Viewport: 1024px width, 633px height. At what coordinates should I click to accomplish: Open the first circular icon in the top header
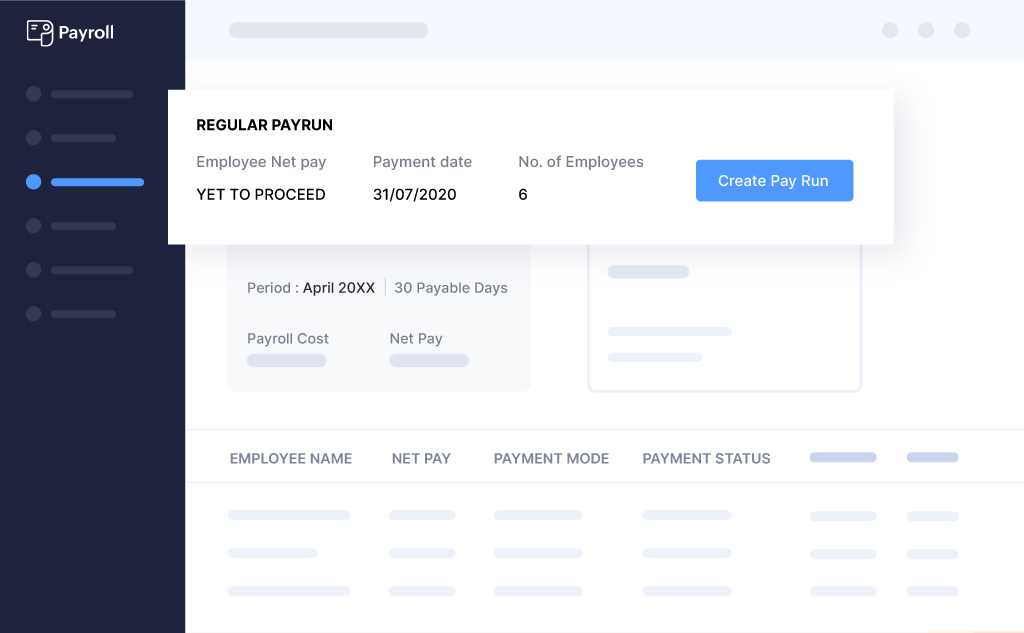click(x=890, y=30)
